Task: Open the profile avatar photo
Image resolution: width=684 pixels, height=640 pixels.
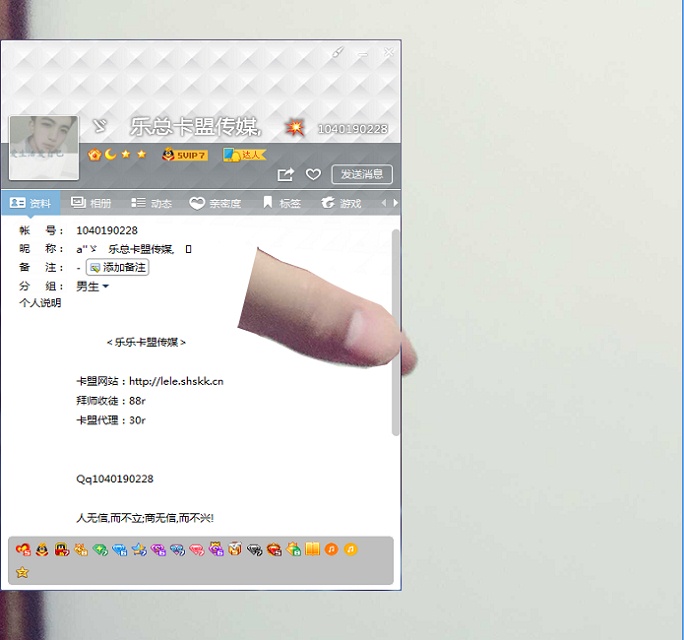Action: [44, 147]
